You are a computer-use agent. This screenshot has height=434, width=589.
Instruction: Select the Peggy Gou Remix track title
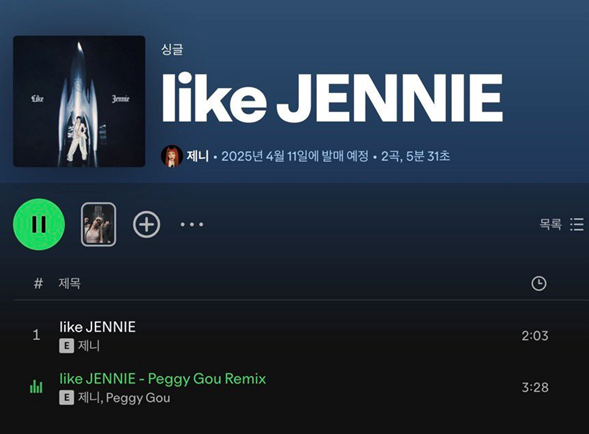[163, 379]
